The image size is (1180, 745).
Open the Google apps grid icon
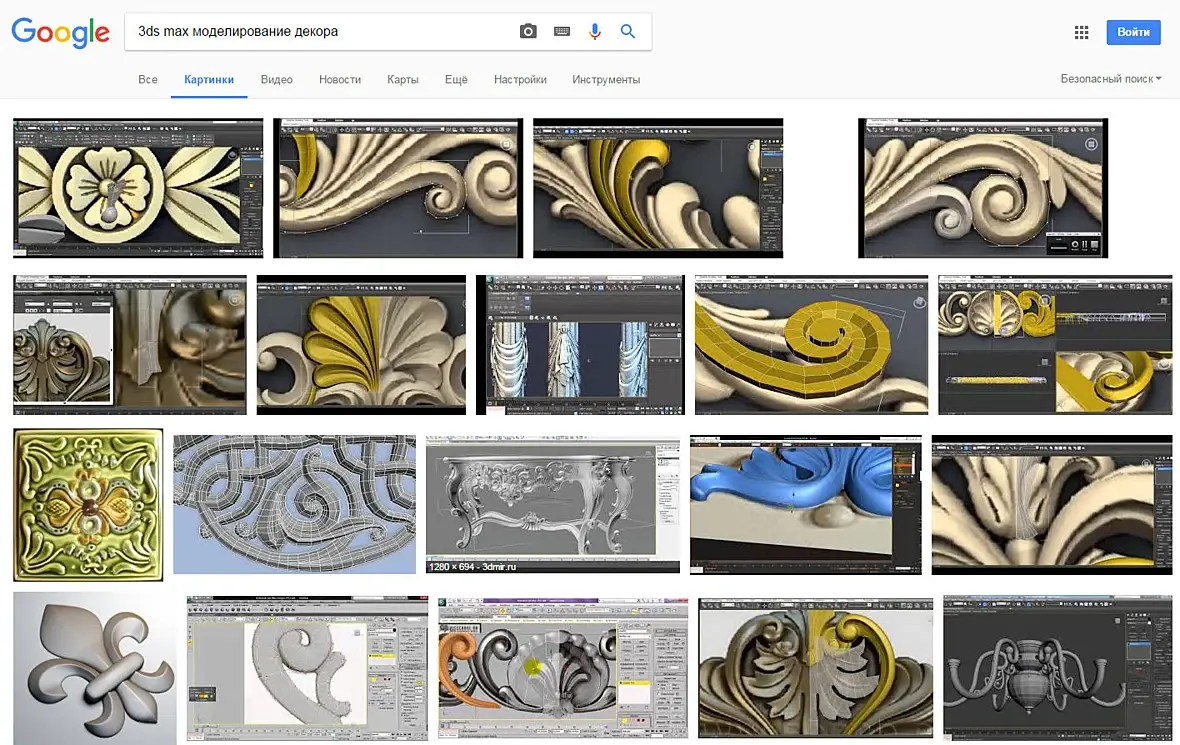click(1081, 32)
